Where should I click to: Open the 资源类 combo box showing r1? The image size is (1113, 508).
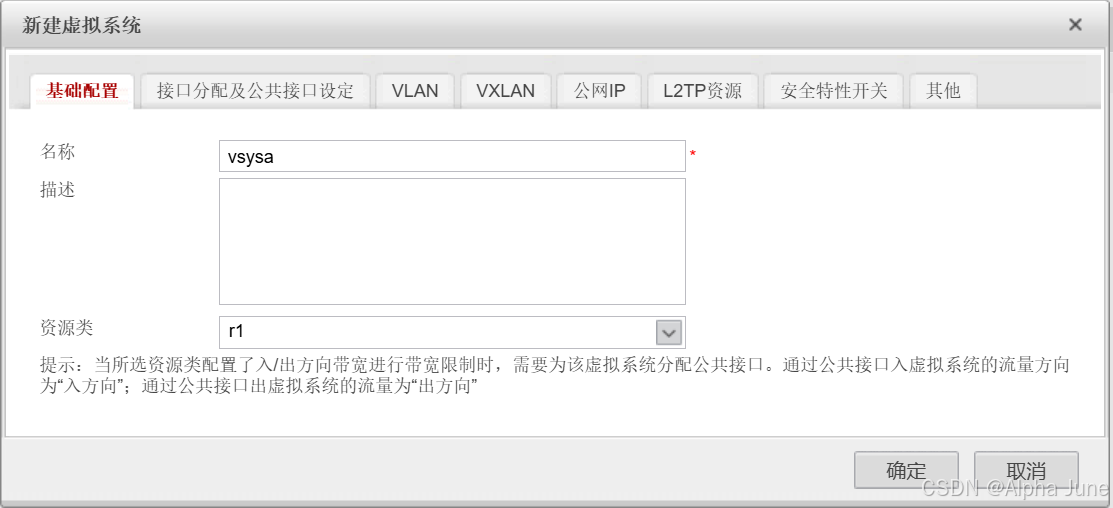(452, 332)
